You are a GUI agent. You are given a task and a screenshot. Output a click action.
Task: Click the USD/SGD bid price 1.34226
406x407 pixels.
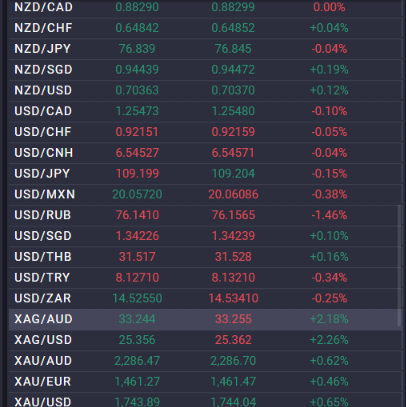137,236
